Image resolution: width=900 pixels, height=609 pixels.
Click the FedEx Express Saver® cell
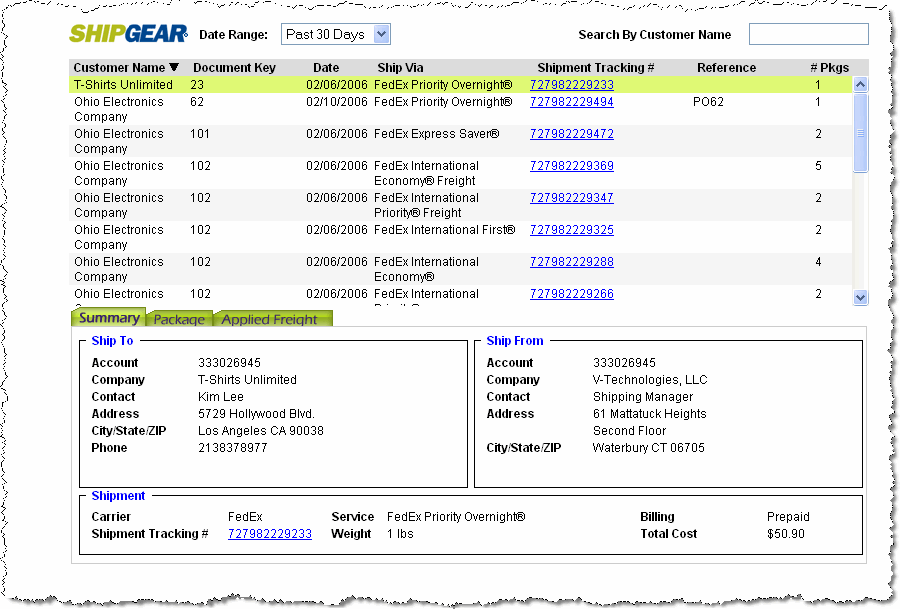pos(436,134)
